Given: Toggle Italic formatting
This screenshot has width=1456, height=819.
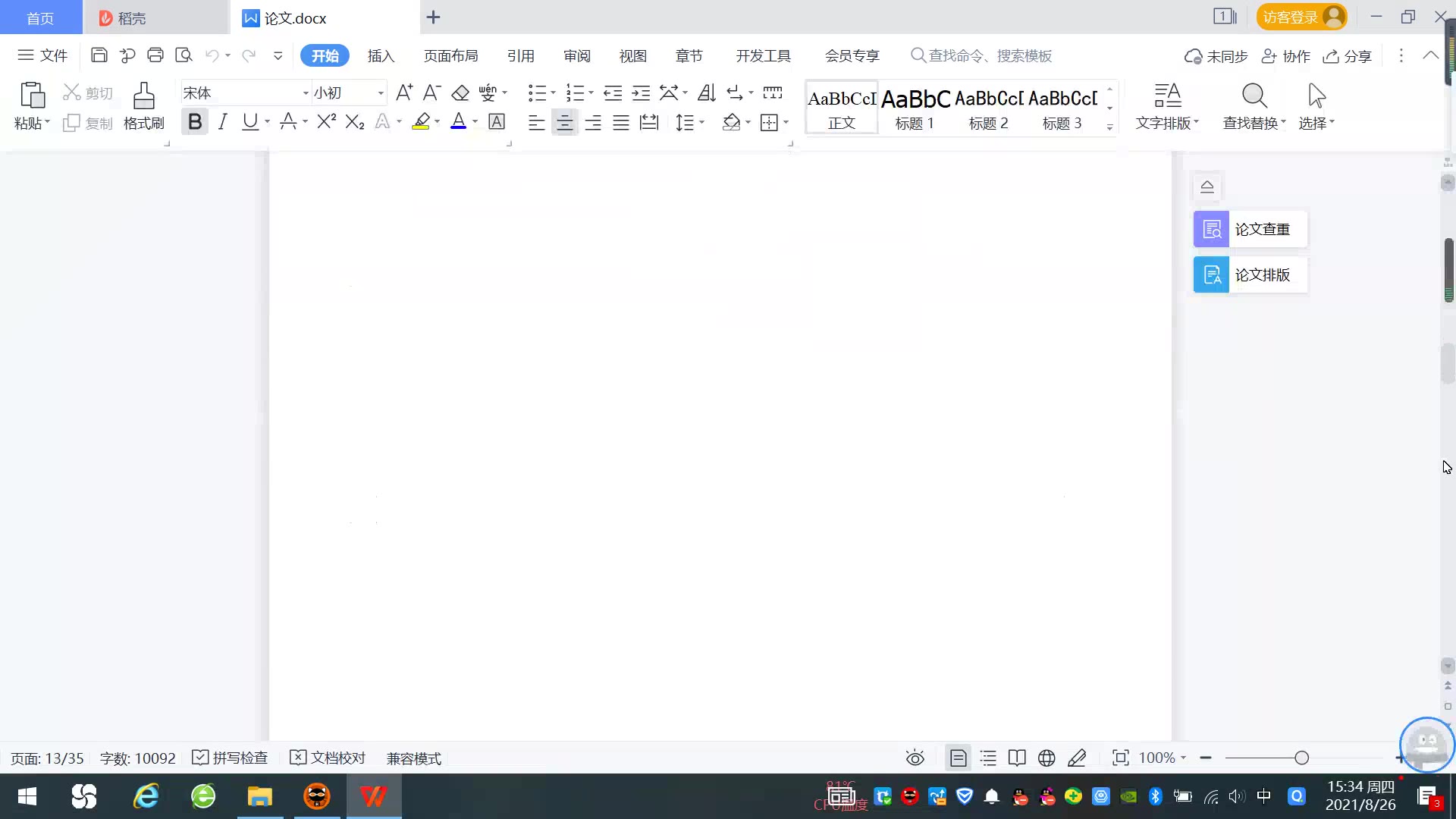Looking at the screenshot, I should (222, 121).
